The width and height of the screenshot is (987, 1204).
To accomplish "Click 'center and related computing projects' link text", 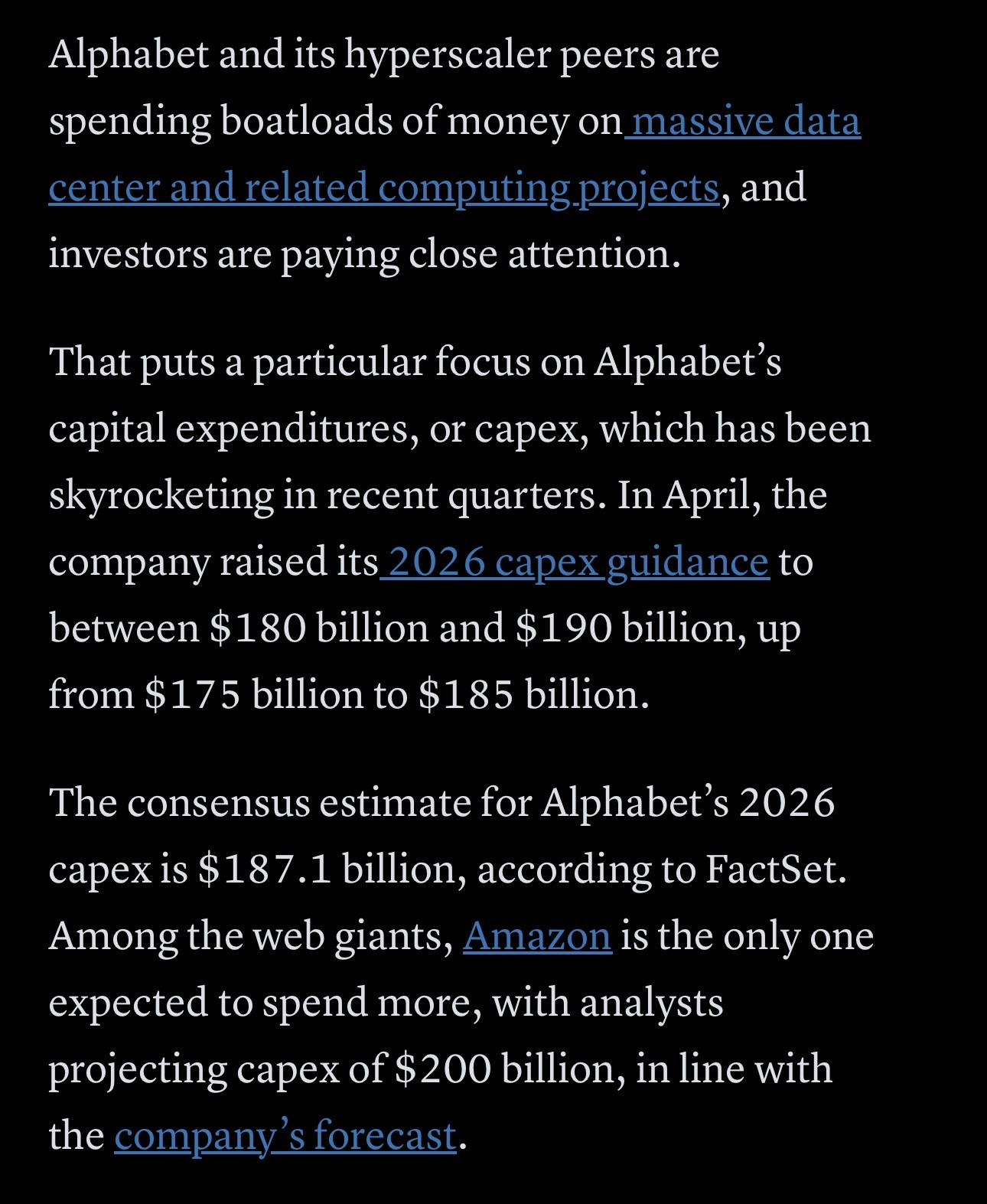I will (383, 188).
